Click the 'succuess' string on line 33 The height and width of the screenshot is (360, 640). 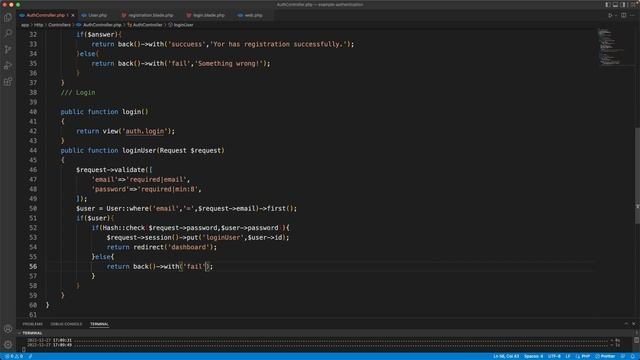pyautogui.click(x=187, y=44)
